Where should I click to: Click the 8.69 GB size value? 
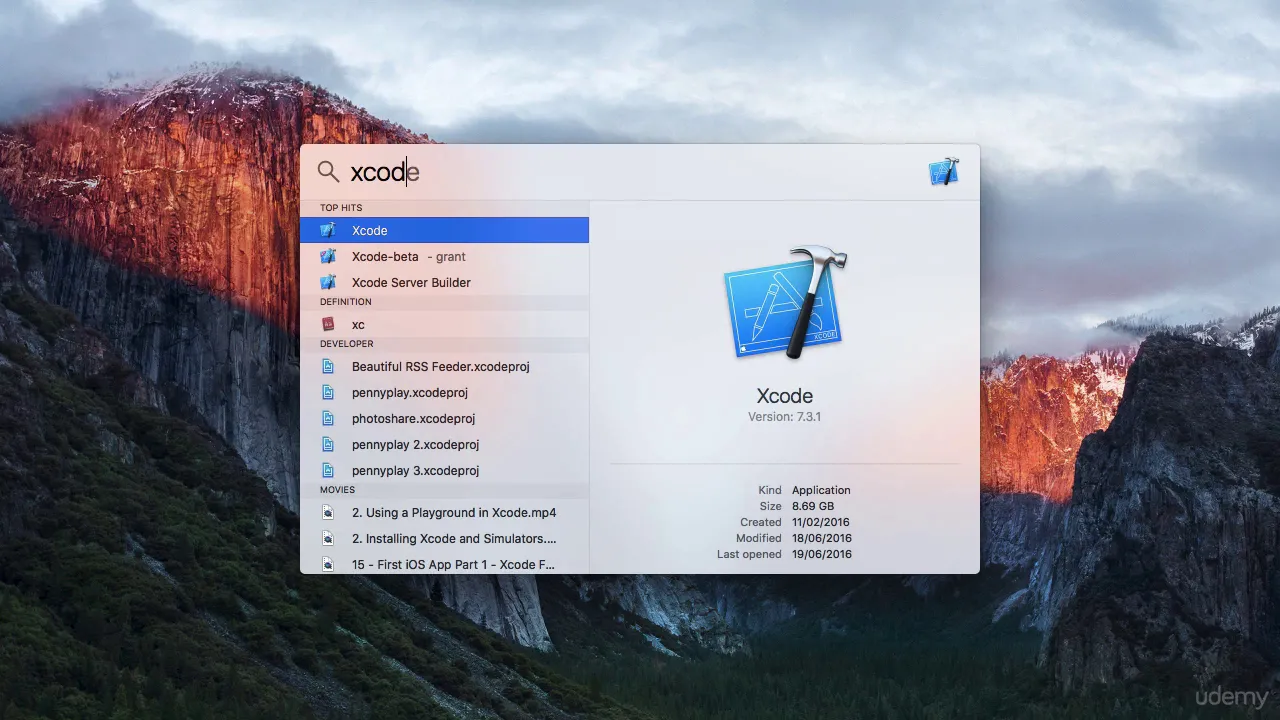pyautogui.click(x=813, y=506)
